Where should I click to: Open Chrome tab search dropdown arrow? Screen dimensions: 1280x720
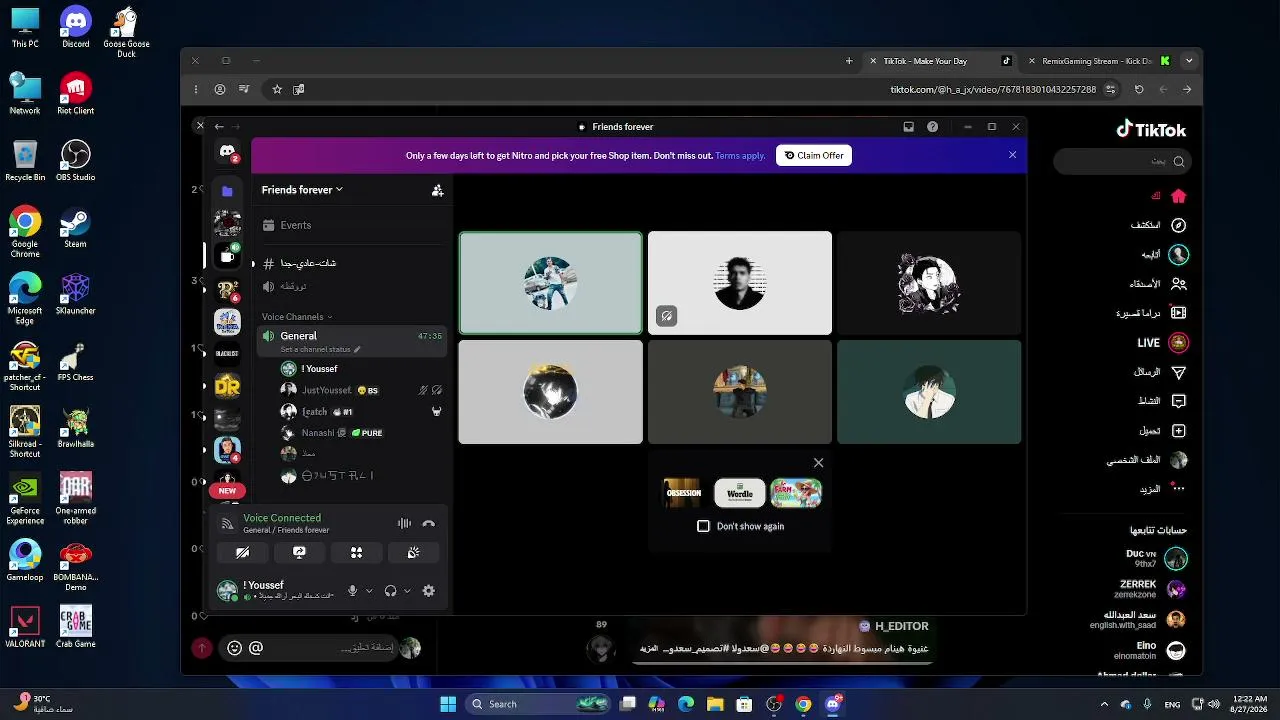coord(1189,61)
